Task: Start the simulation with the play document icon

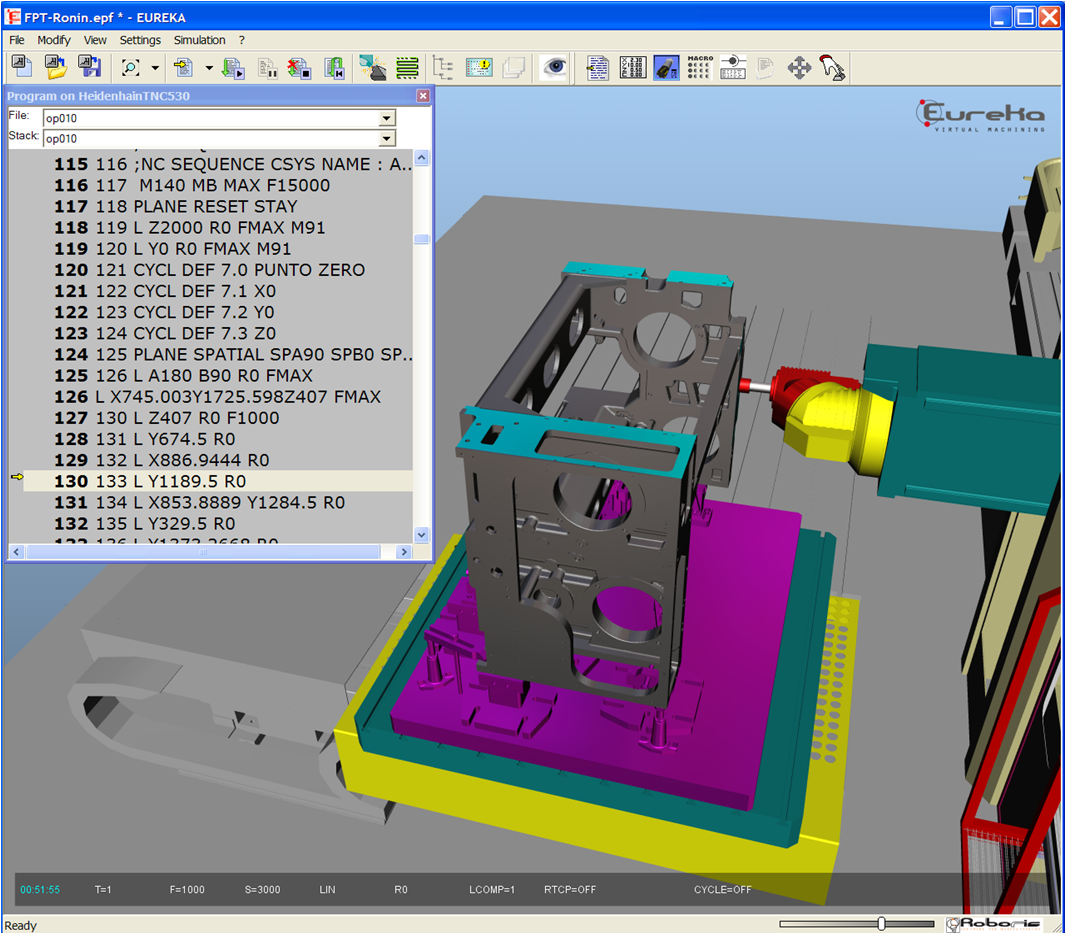Action: point(233,67)
